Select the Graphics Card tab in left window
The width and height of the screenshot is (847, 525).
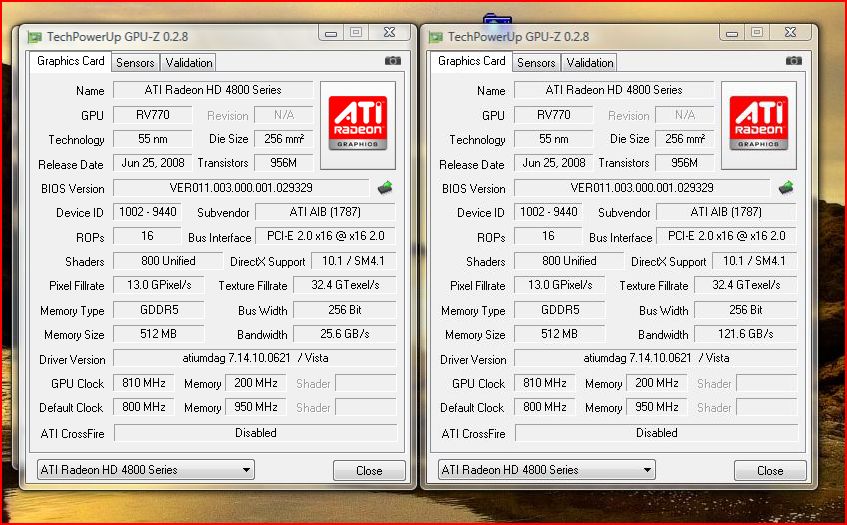(70, 61)
